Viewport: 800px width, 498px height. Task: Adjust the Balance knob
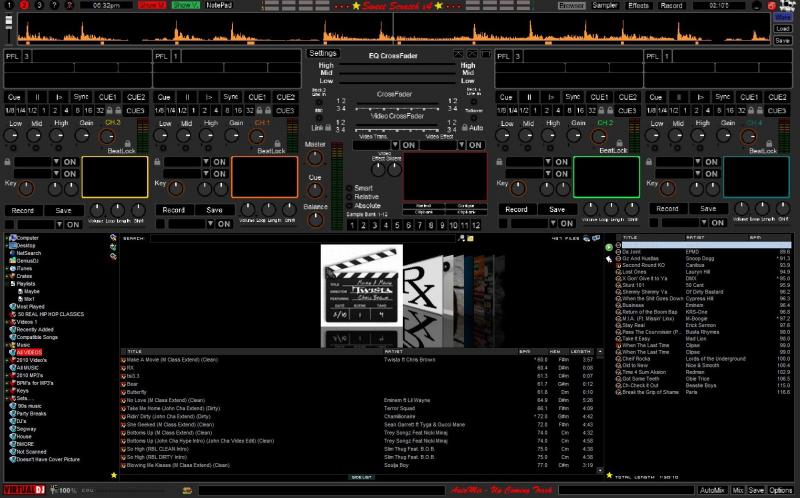[315, 220]
